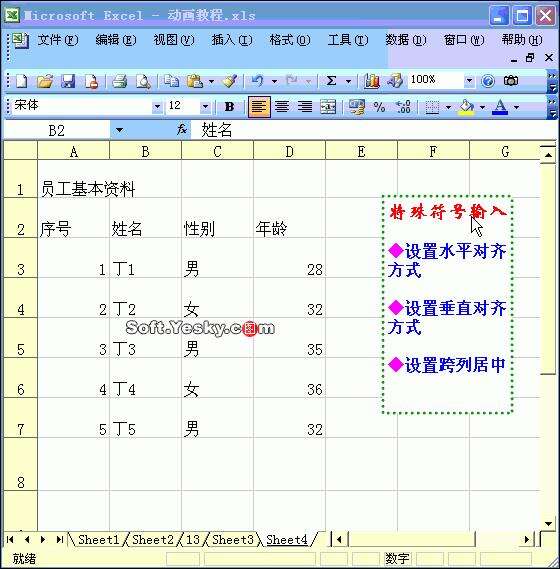Switch to the sheet tab named 13
The height and width of the screenshot is (569, 560).
[x=193, y=540]
